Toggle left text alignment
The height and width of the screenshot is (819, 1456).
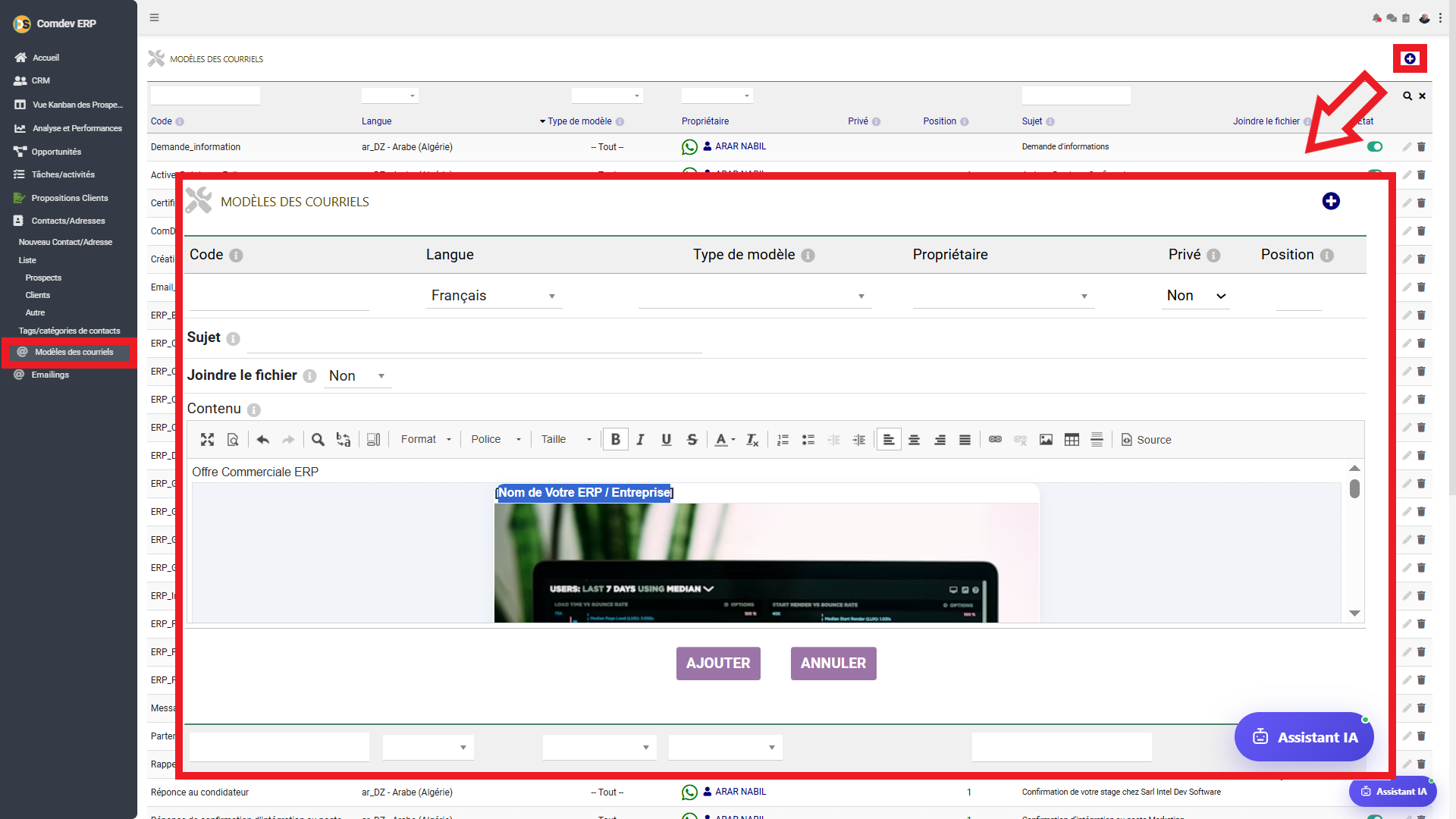889,440
